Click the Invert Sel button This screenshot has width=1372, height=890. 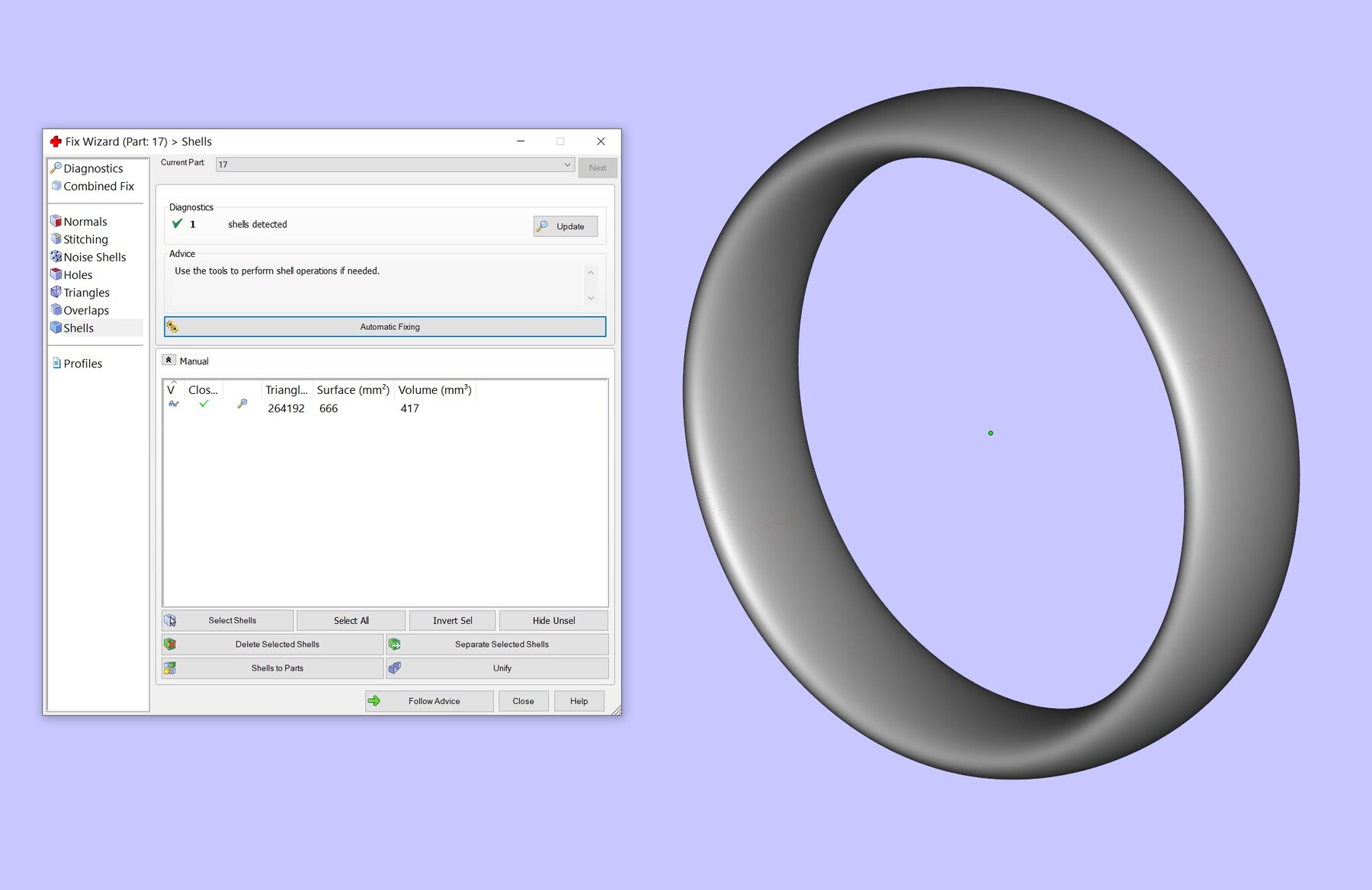(453, 620)
